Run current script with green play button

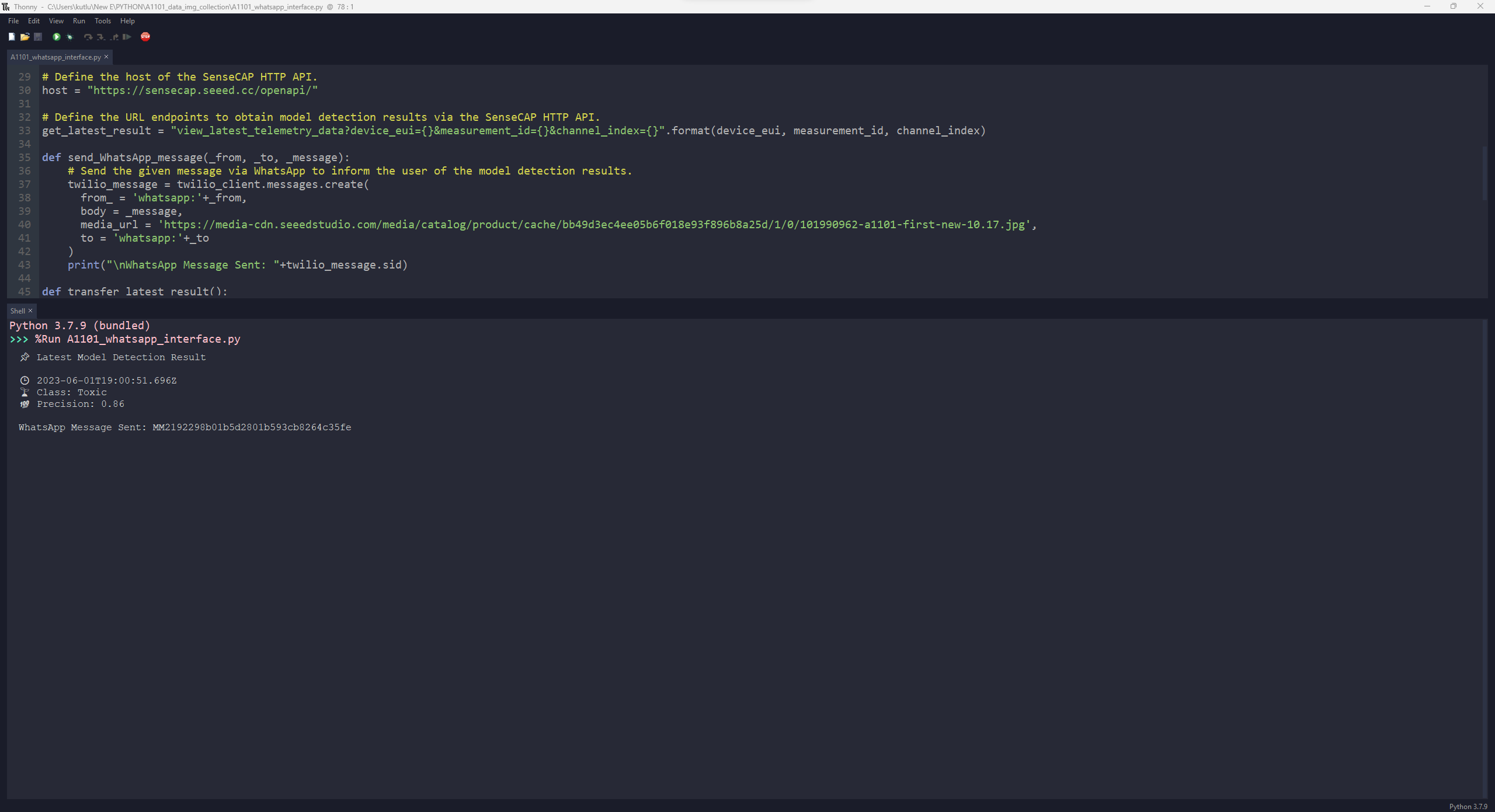point(57,37)
